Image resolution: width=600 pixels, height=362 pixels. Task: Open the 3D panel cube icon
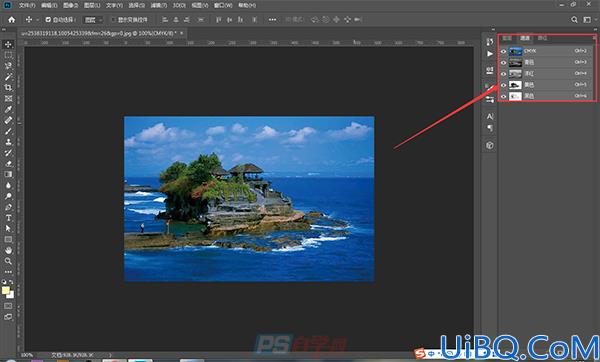[x=490, y=145]
